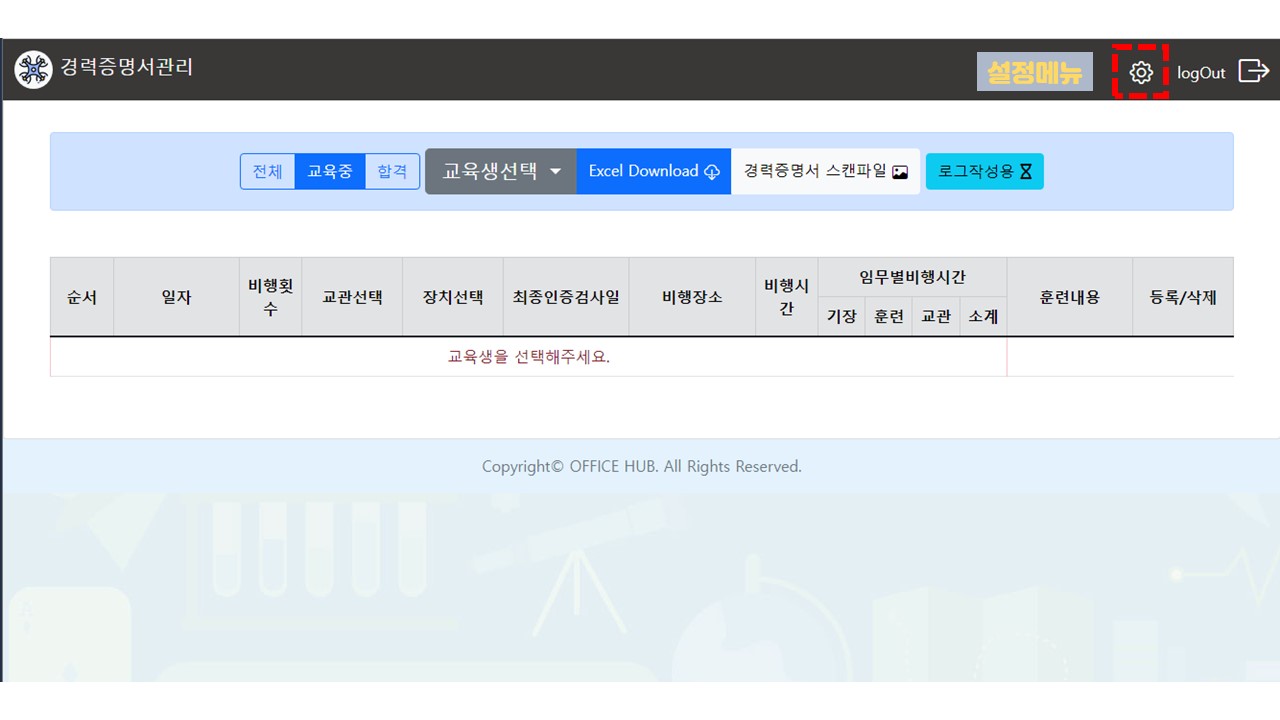Select the 전체 filter option

pos(267,171)
